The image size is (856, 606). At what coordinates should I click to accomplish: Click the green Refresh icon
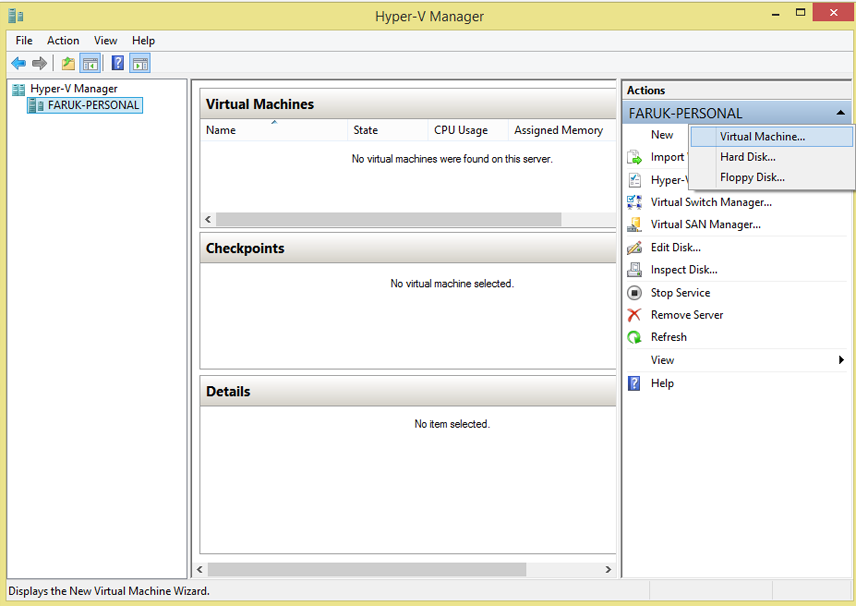634,337
